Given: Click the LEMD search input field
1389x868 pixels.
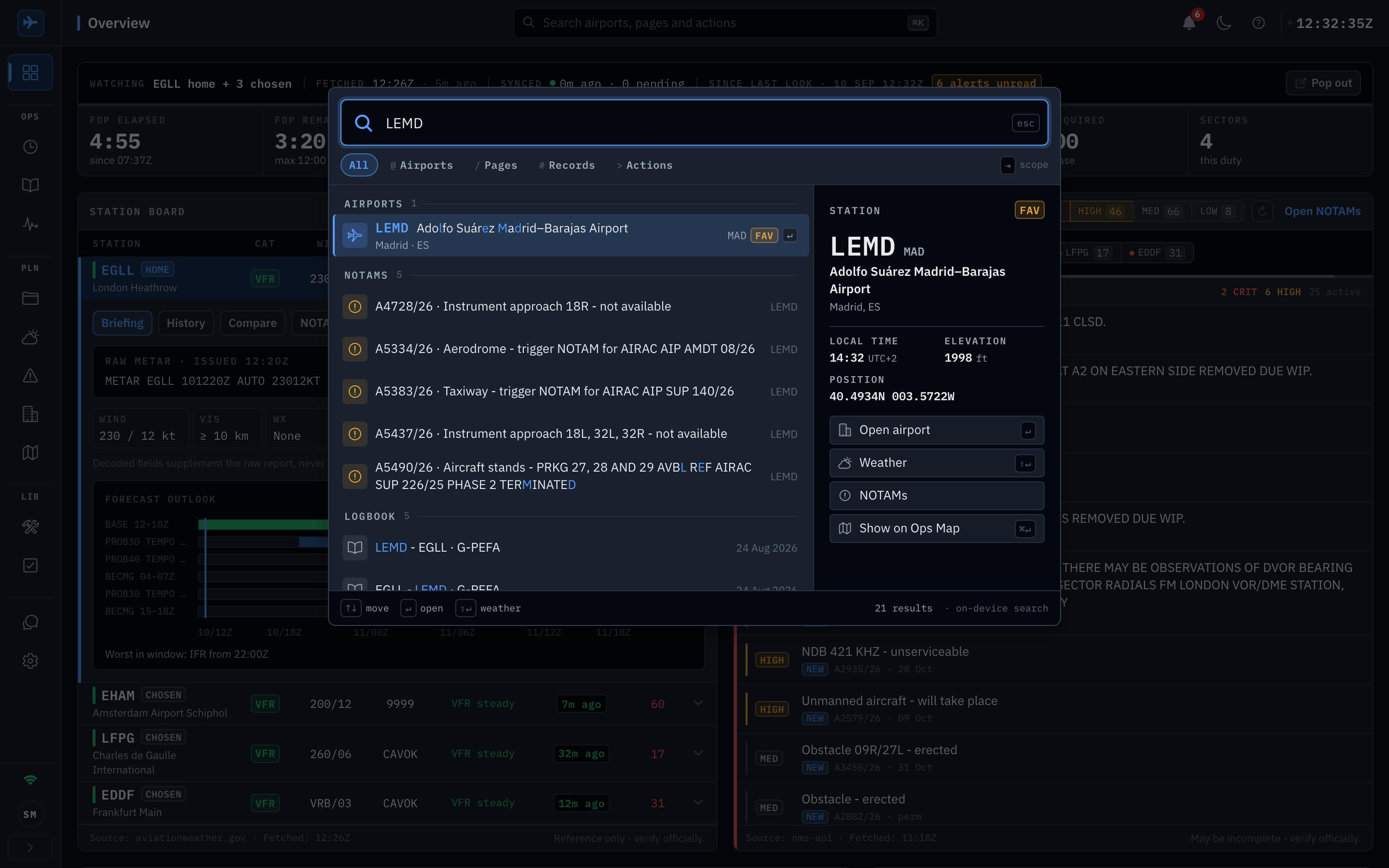Looking at the screenshot, I should [x=694, y=123].
